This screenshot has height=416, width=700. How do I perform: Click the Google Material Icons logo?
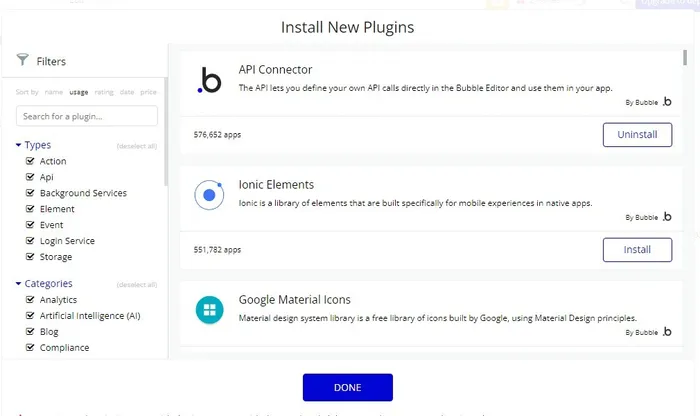tap(210, 310)
